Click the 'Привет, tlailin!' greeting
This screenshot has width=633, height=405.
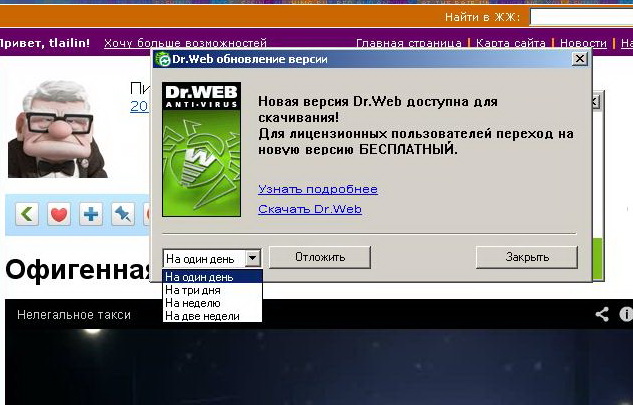point(45,43)
